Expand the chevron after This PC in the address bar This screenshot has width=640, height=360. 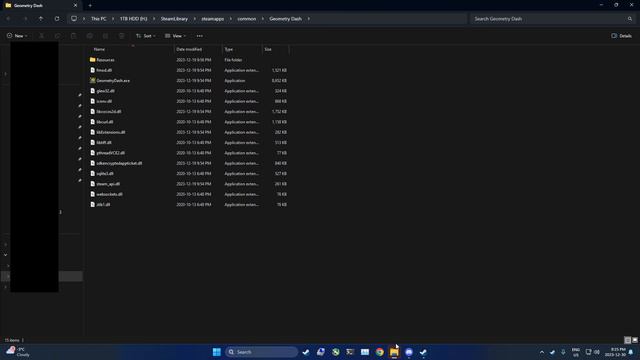click(113, 19)
